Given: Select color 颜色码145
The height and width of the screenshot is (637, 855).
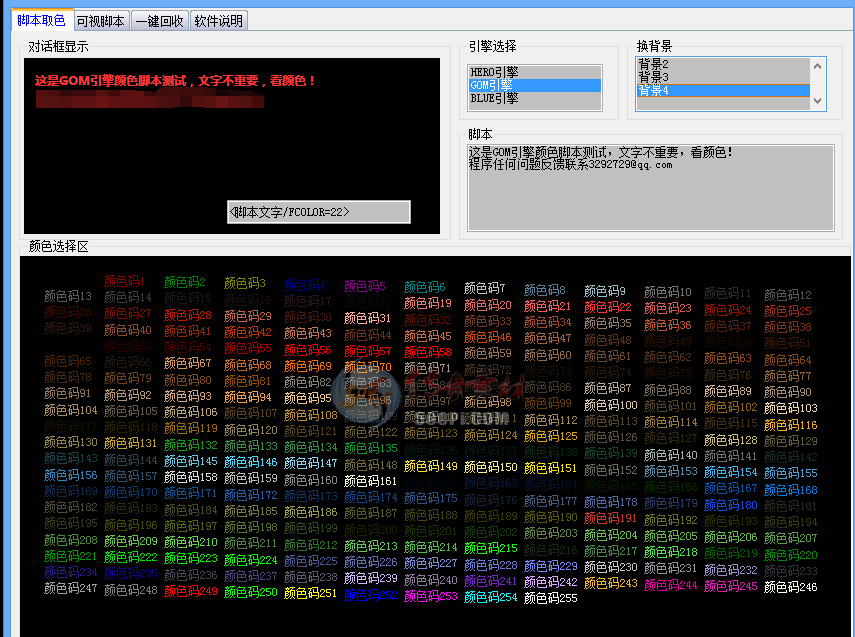Looking at the screenshot, I should click(x=191, y=461).
